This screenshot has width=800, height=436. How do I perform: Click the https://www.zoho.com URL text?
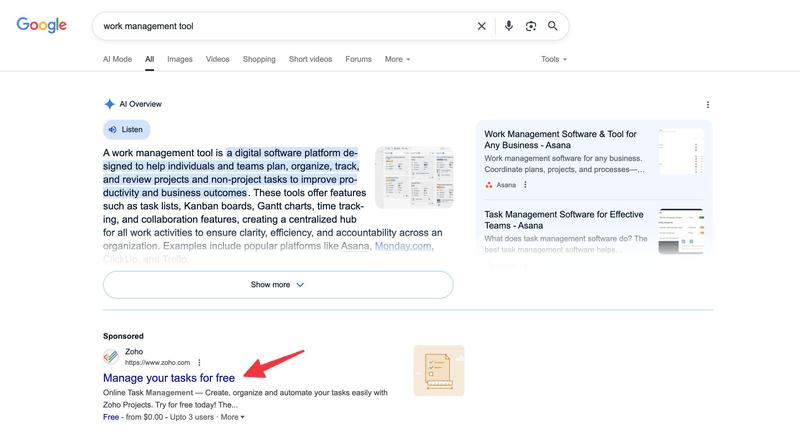pos(158,363)
